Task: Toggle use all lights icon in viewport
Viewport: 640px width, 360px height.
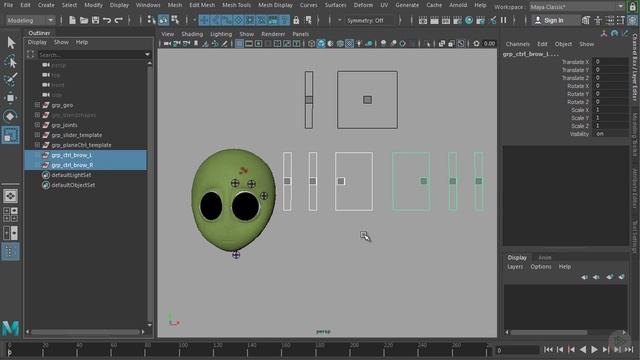Action: [x=359, y=44]
